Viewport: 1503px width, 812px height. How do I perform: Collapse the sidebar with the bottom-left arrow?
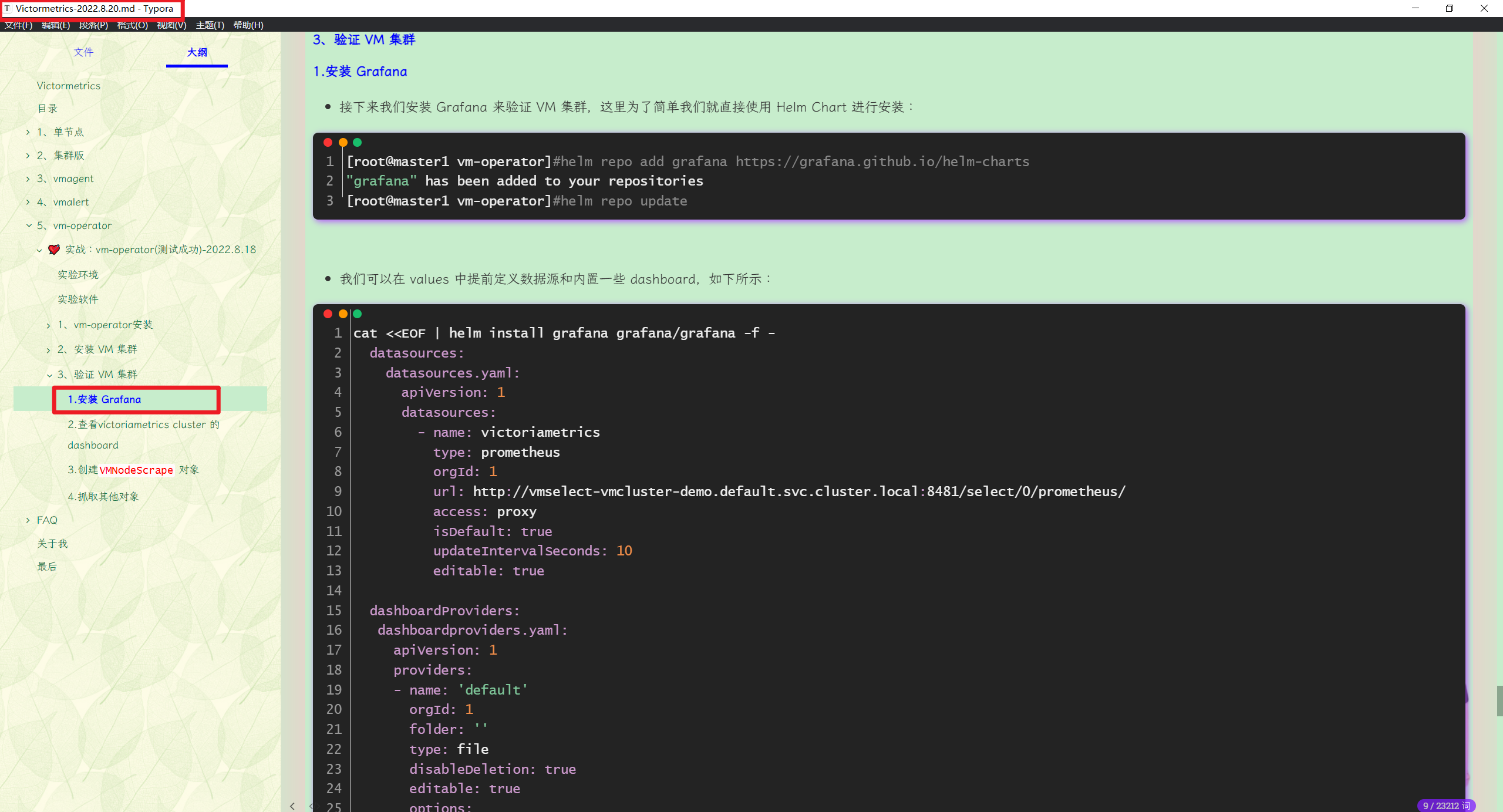tap(292, 806)
